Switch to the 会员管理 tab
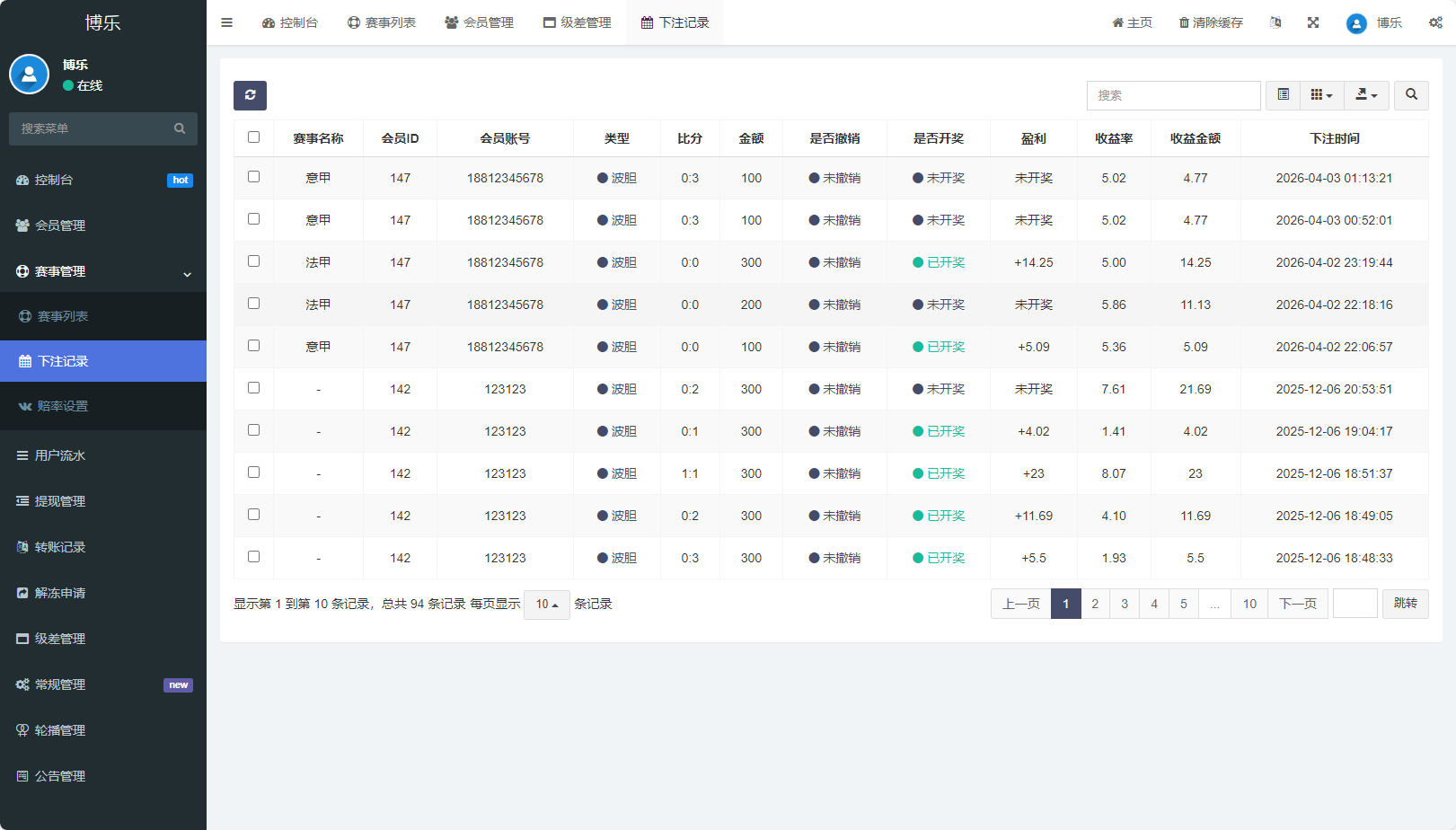The width and height of the screenshot is (1456, 830). coord(480,22)
